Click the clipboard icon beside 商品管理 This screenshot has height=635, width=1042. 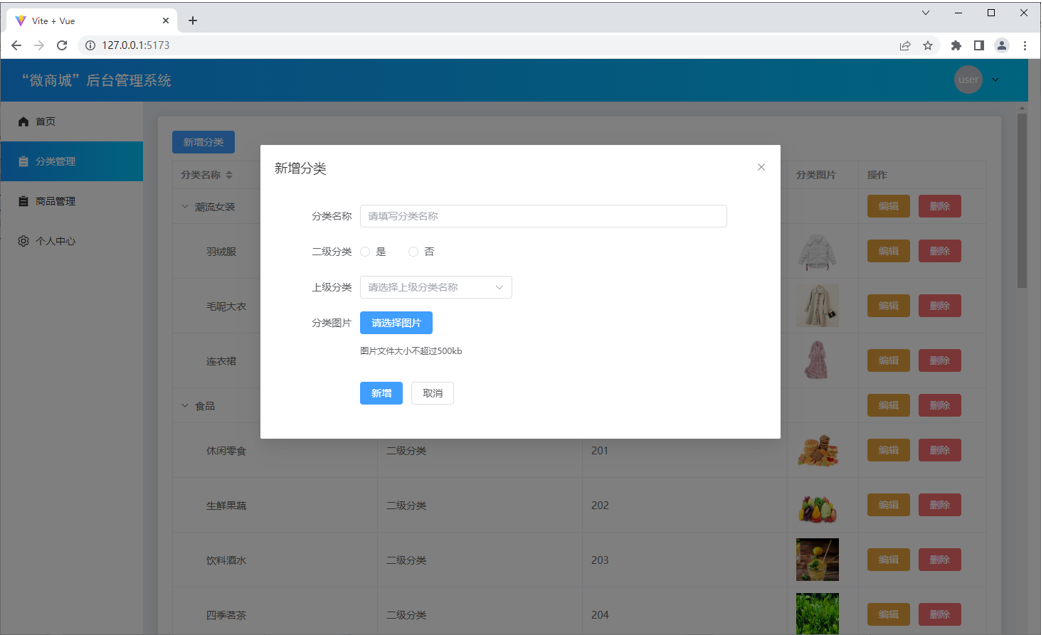[x=23, y=201]
